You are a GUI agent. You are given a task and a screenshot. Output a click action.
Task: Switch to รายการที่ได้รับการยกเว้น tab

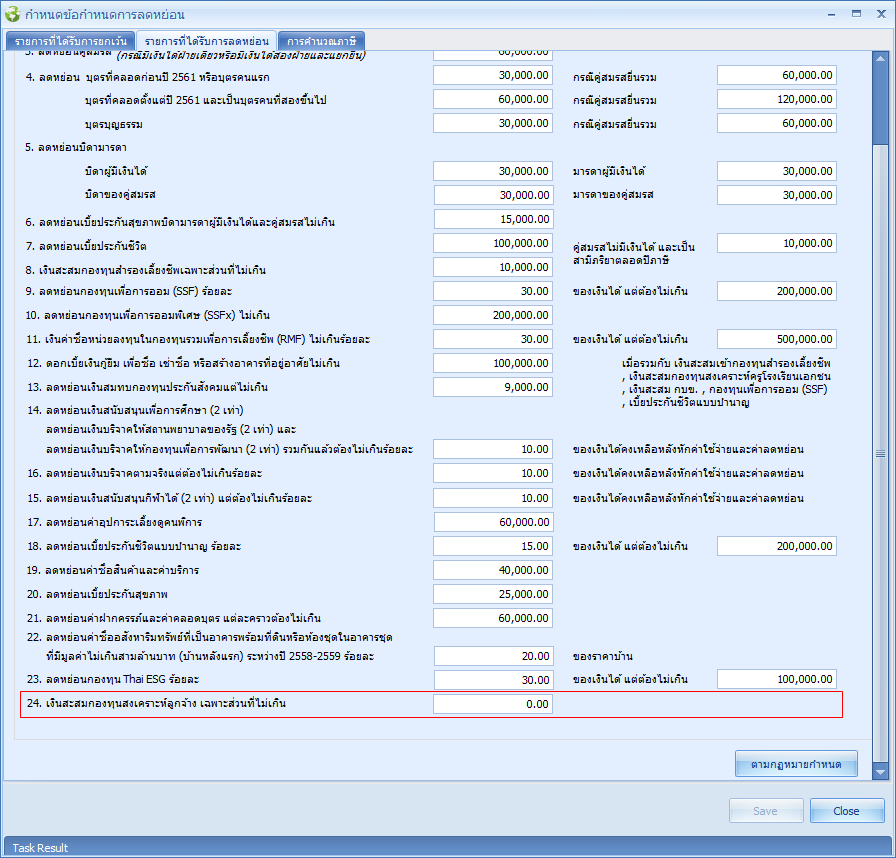pos(70,41)
